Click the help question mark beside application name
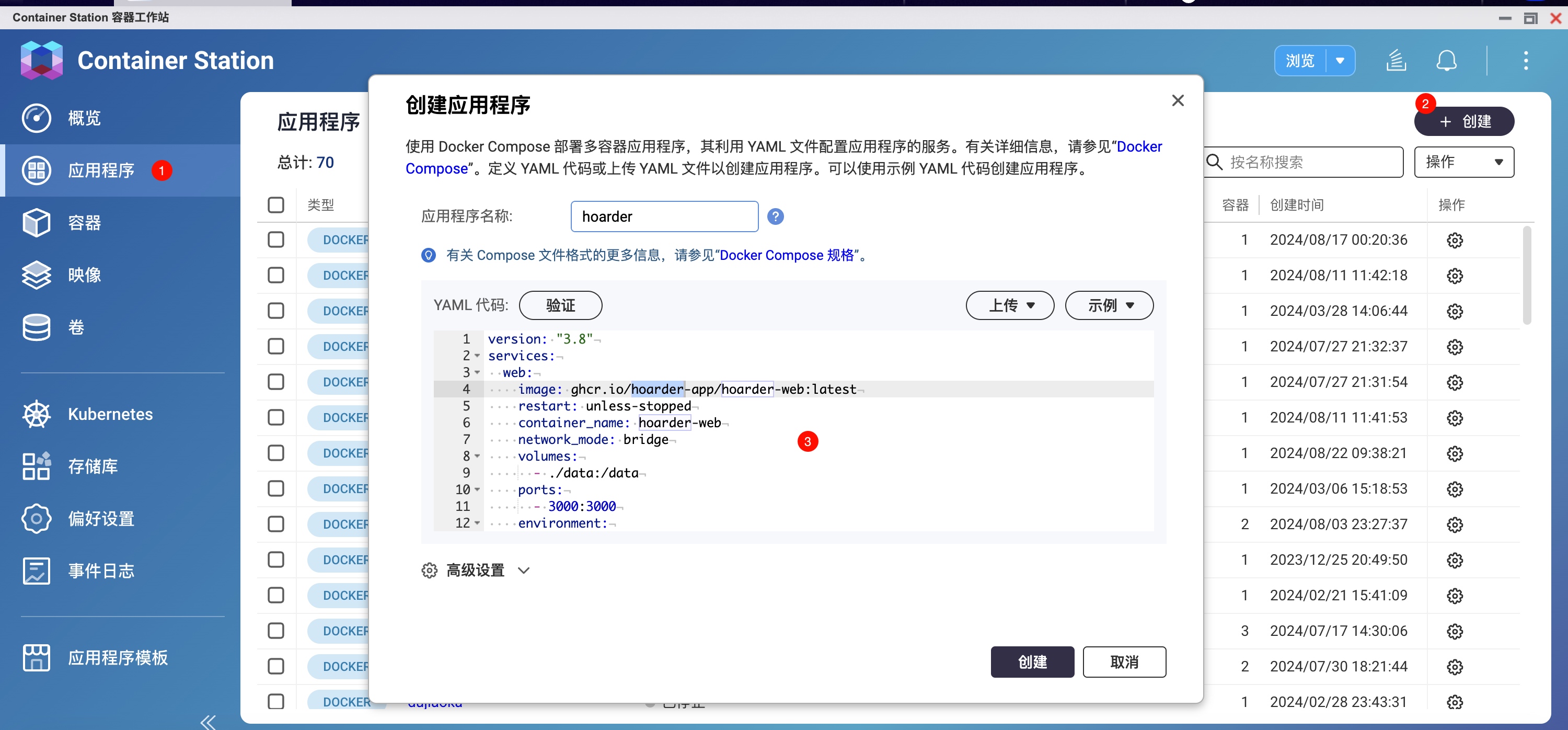 [775, 216]
